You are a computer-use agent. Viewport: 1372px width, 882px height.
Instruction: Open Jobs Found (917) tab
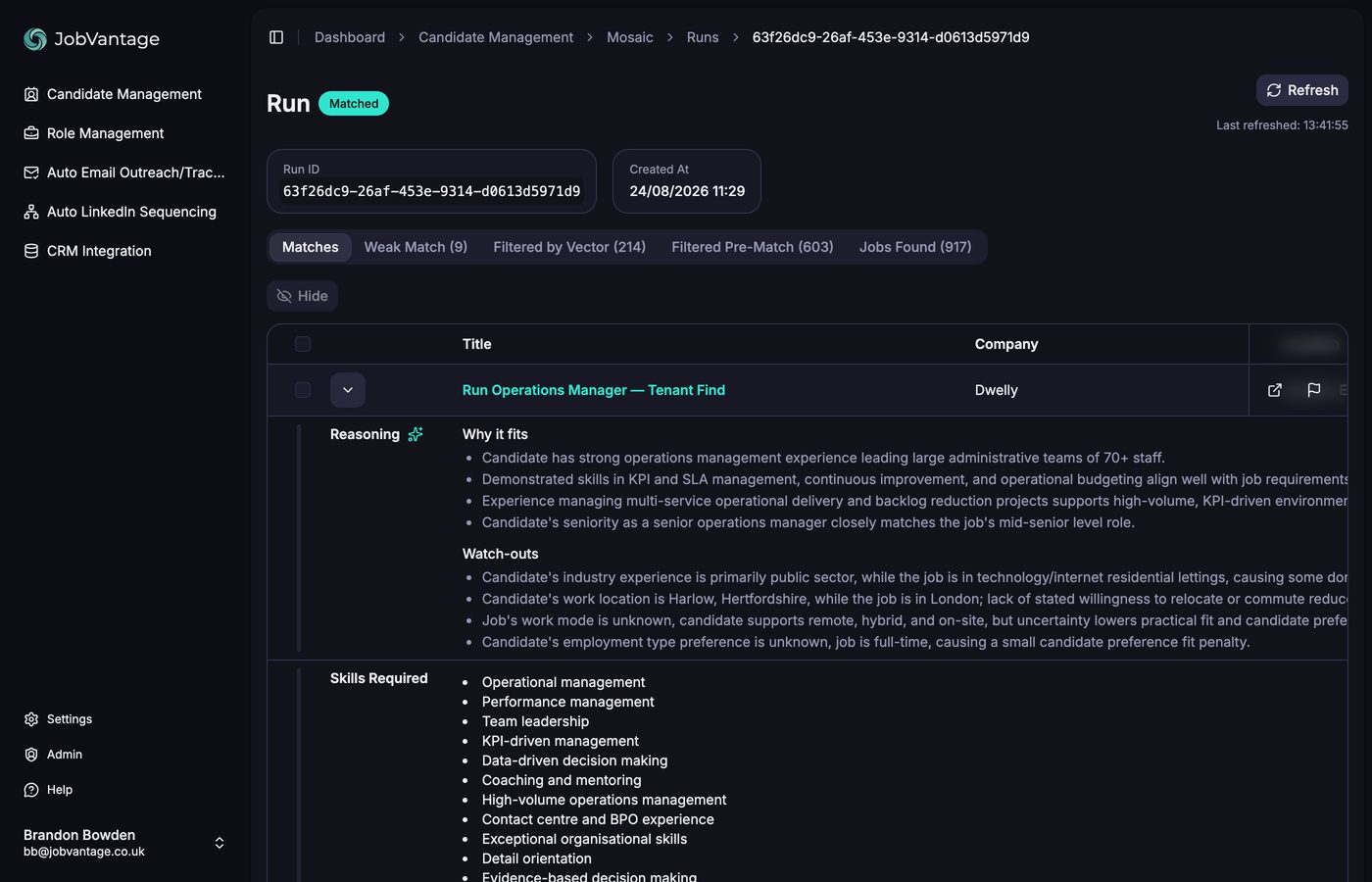(x=915, y=247)
